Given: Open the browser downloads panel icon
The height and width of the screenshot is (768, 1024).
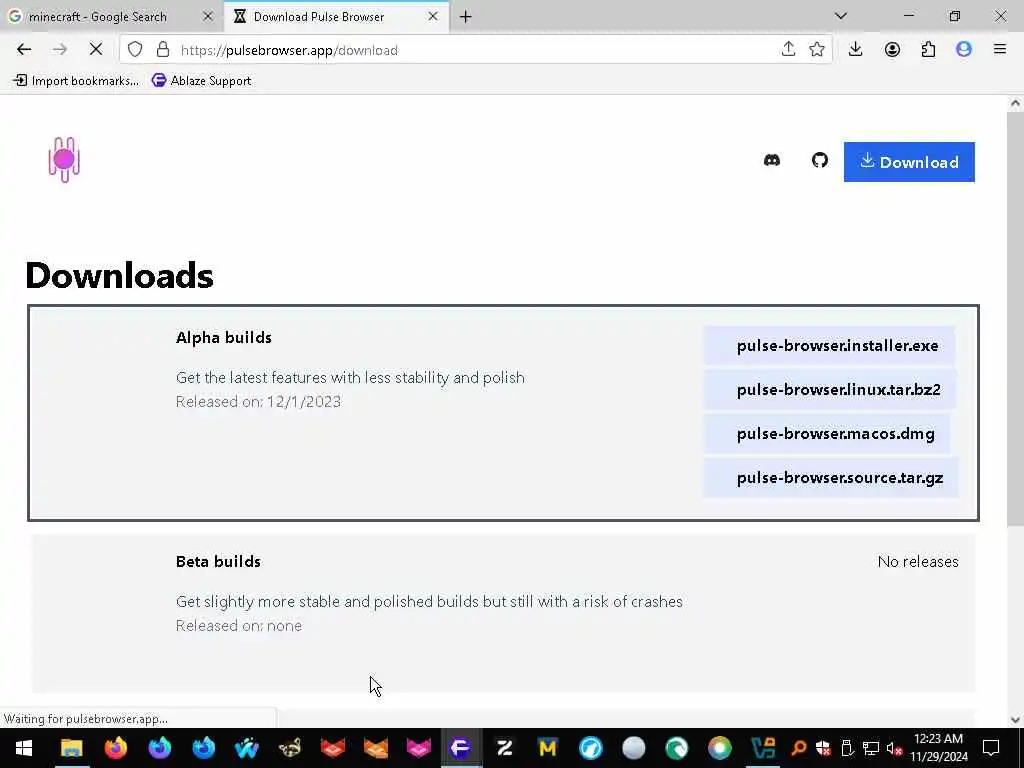Looking at the screenshot, I should pyautogui.click(x=856, y=50).
